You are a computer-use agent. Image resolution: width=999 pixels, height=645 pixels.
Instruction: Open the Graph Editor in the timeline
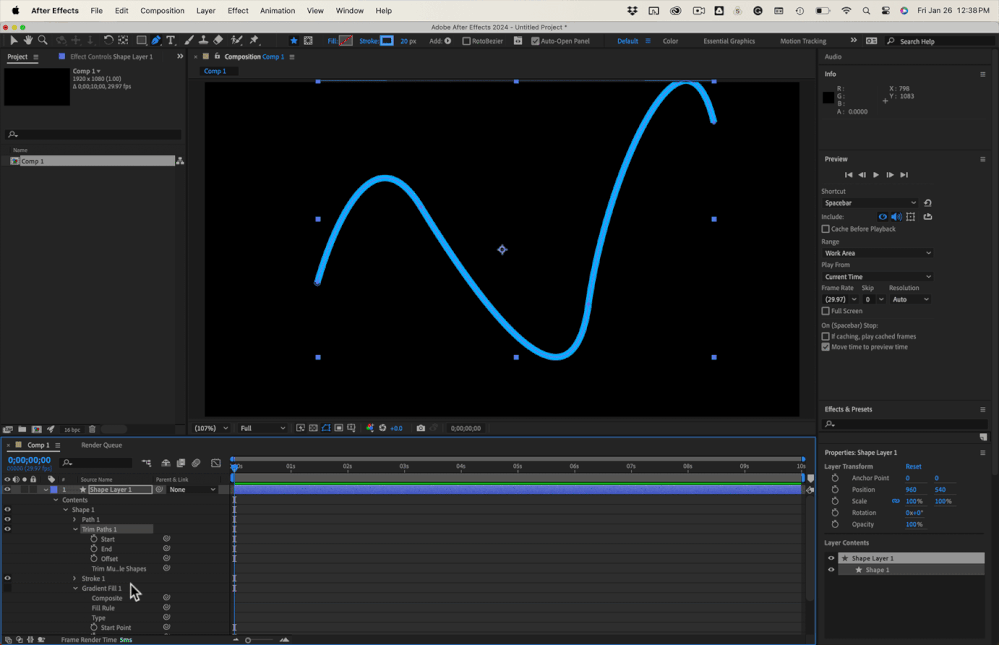point(216,463)
